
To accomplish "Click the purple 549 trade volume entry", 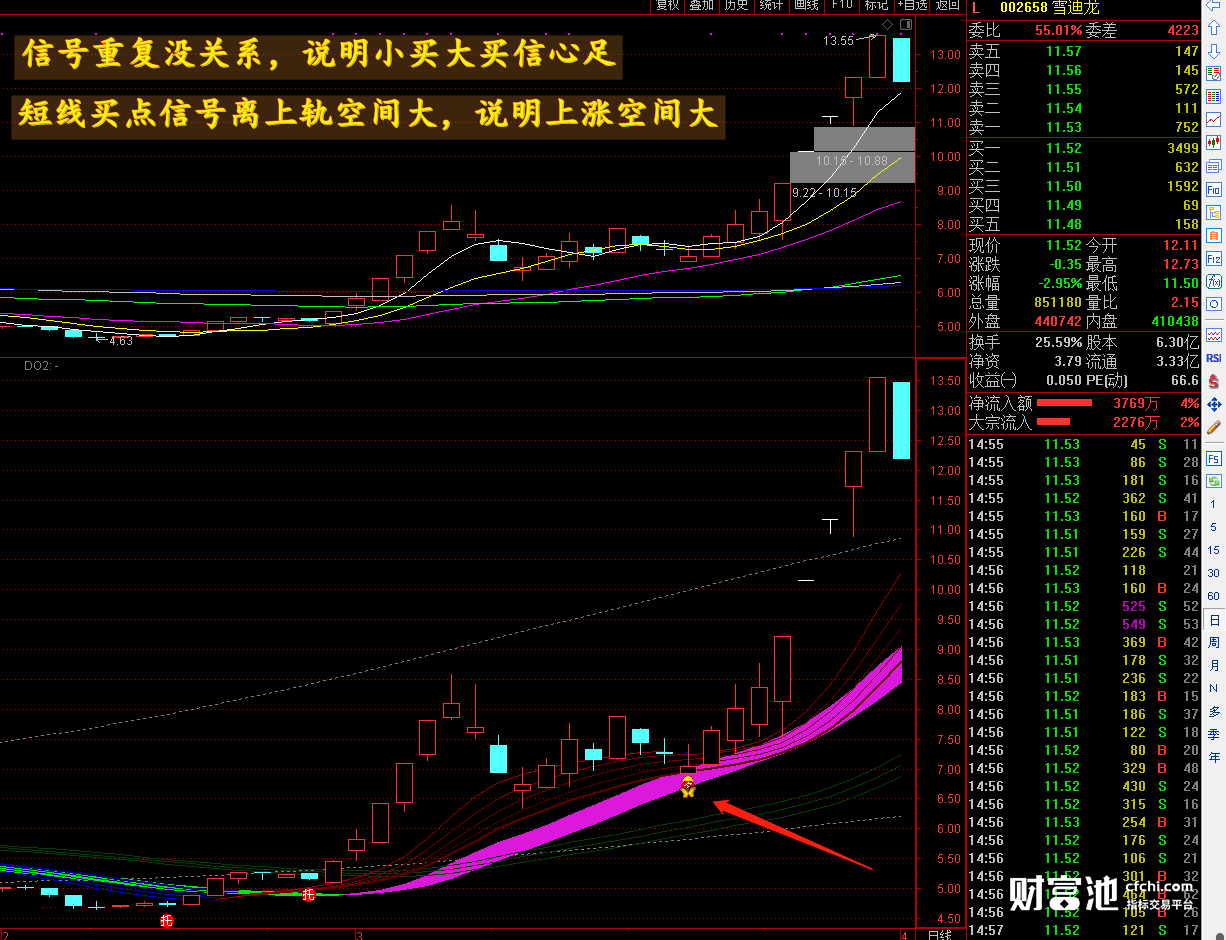I will tap(1134, 624).
